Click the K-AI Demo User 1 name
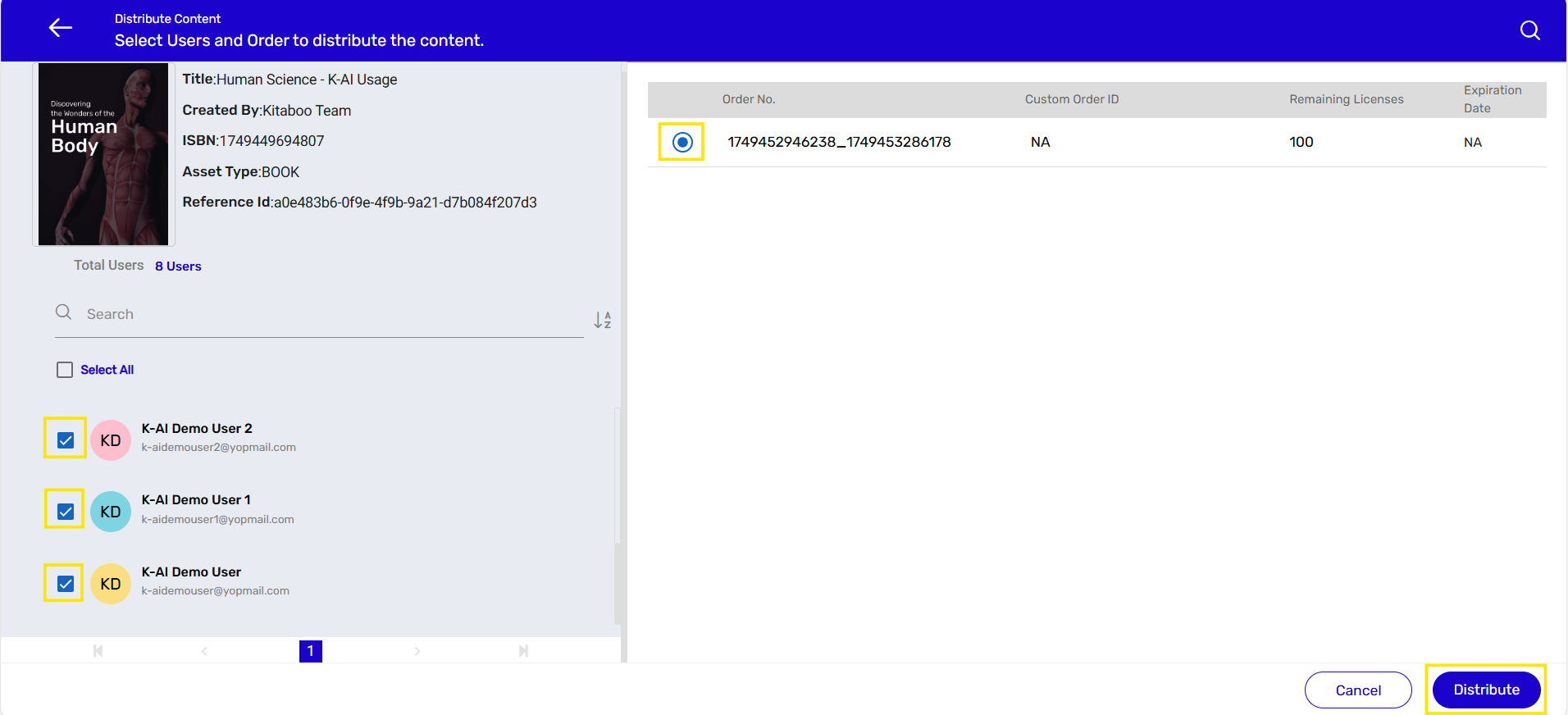Screen dimensions: 1568x715 click(x=196, y=499)
